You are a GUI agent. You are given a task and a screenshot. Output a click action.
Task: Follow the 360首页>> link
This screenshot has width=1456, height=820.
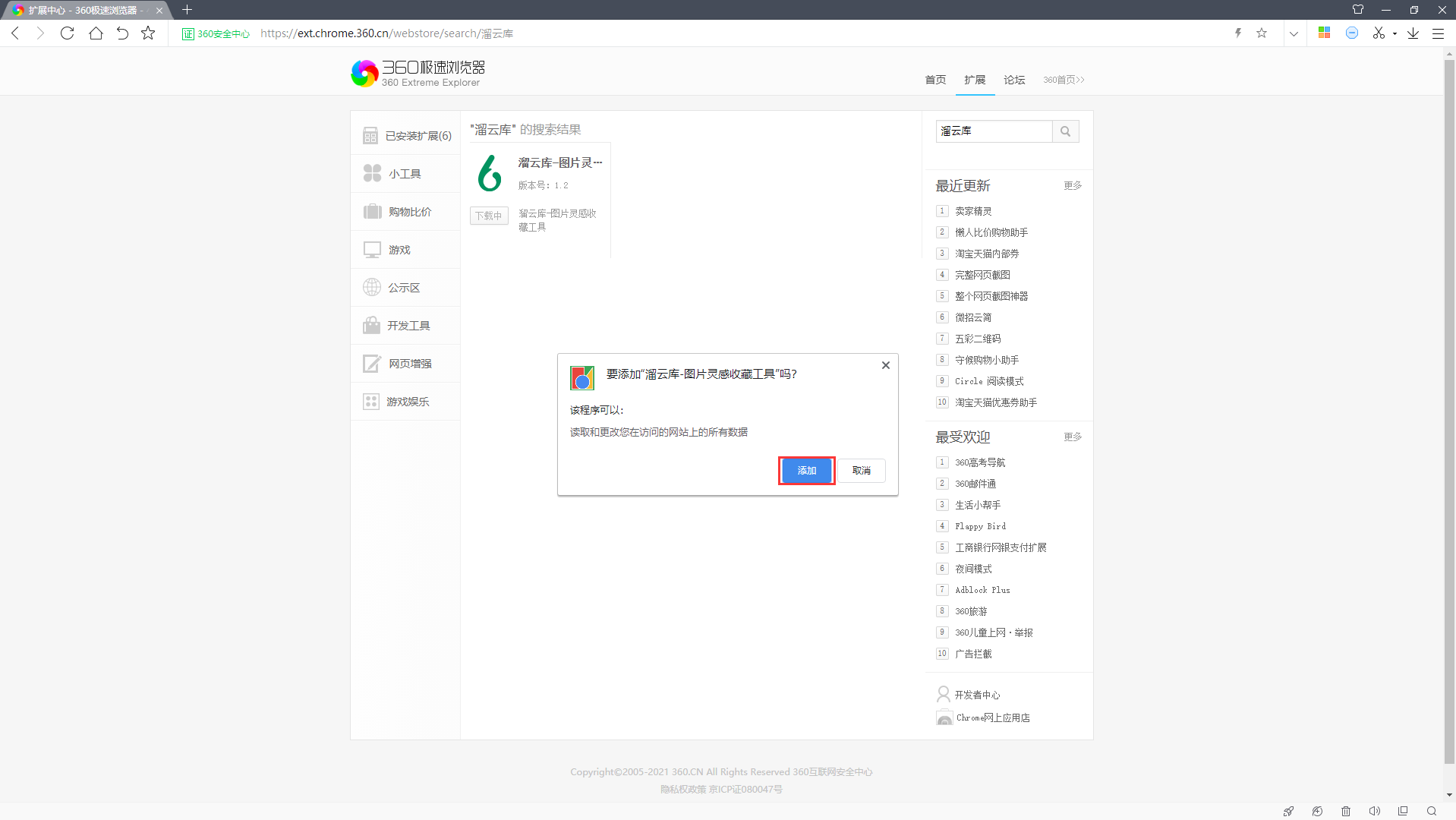[x=1064, y=80]
